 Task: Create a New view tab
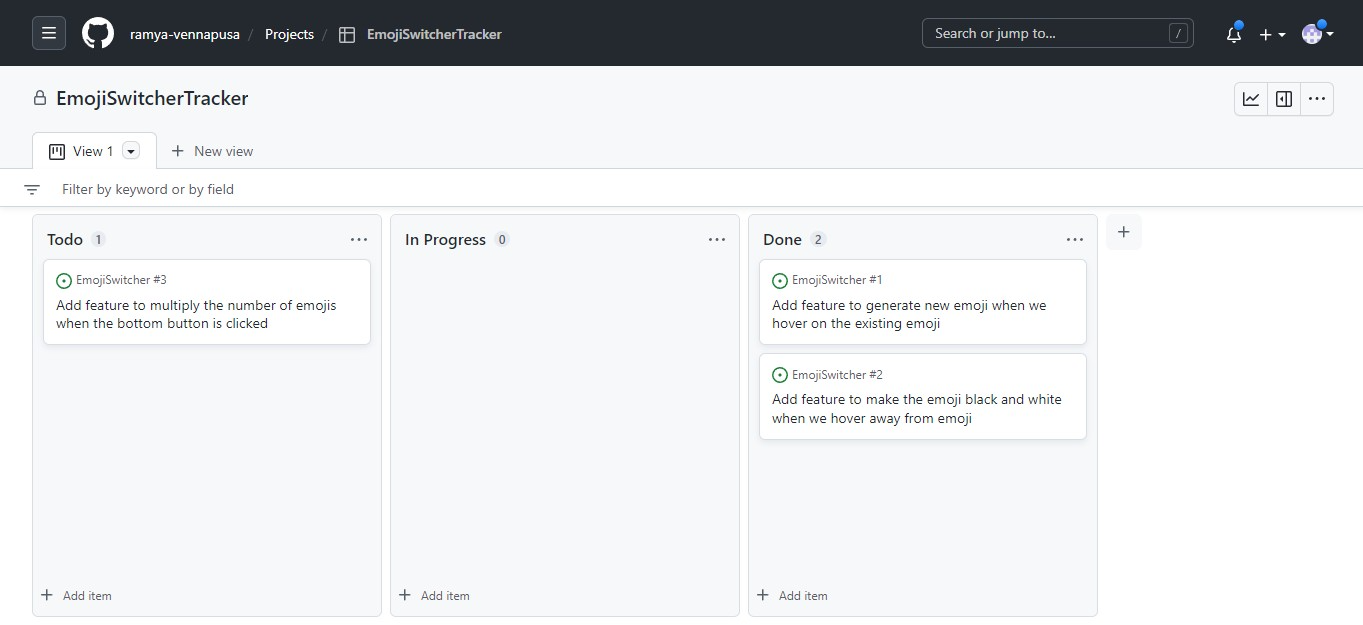[212, 151]
